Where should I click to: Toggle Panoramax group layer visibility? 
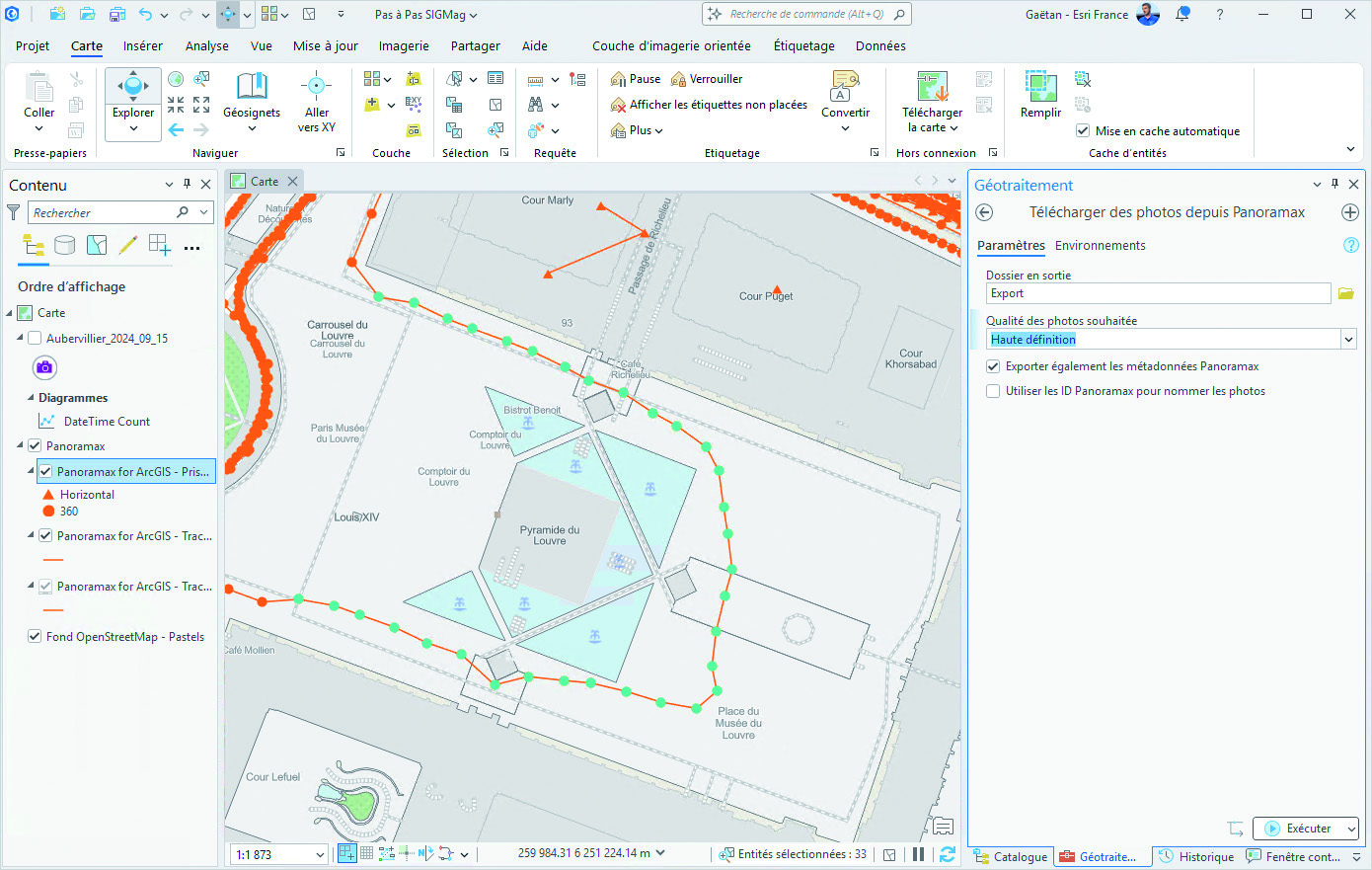click(x=36, y=445)
